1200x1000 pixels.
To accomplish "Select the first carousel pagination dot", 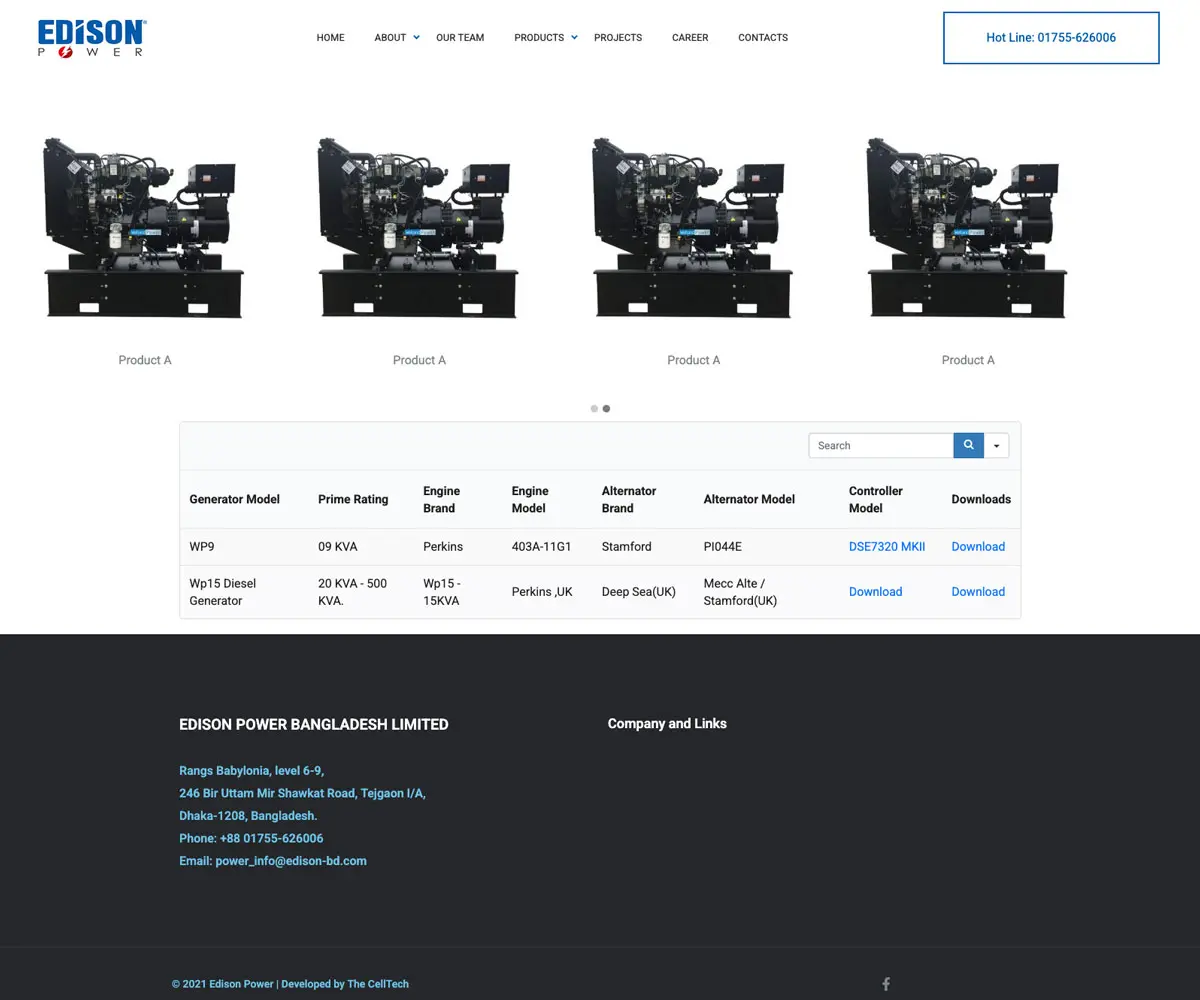I will pos(594,409).
